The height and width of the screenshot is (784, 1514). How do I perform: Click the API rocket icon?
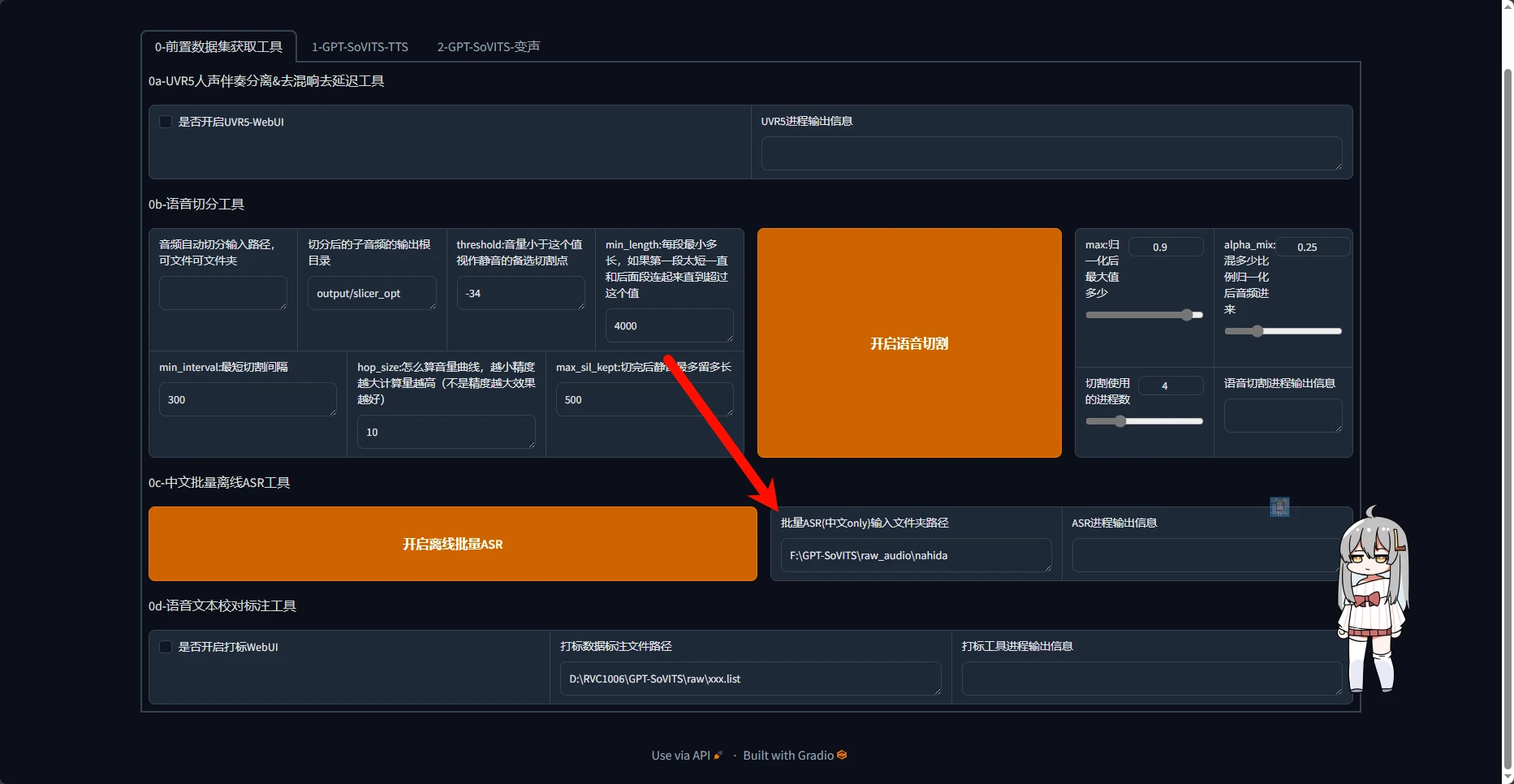[718, 756]
